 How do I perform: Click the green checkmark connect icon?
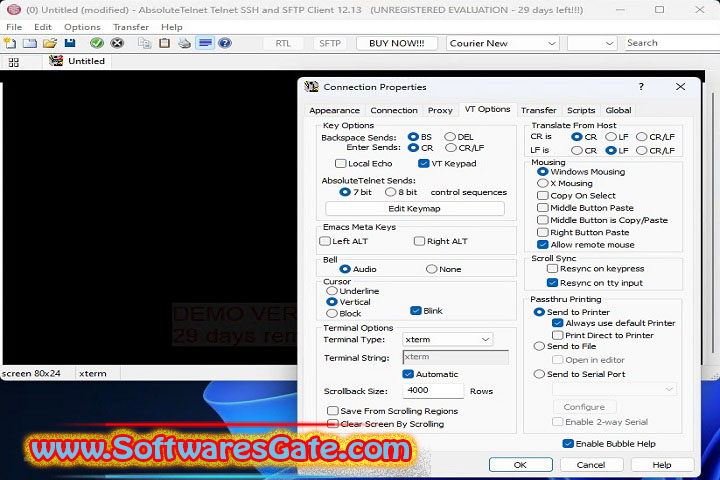click(x=96, y=43)
